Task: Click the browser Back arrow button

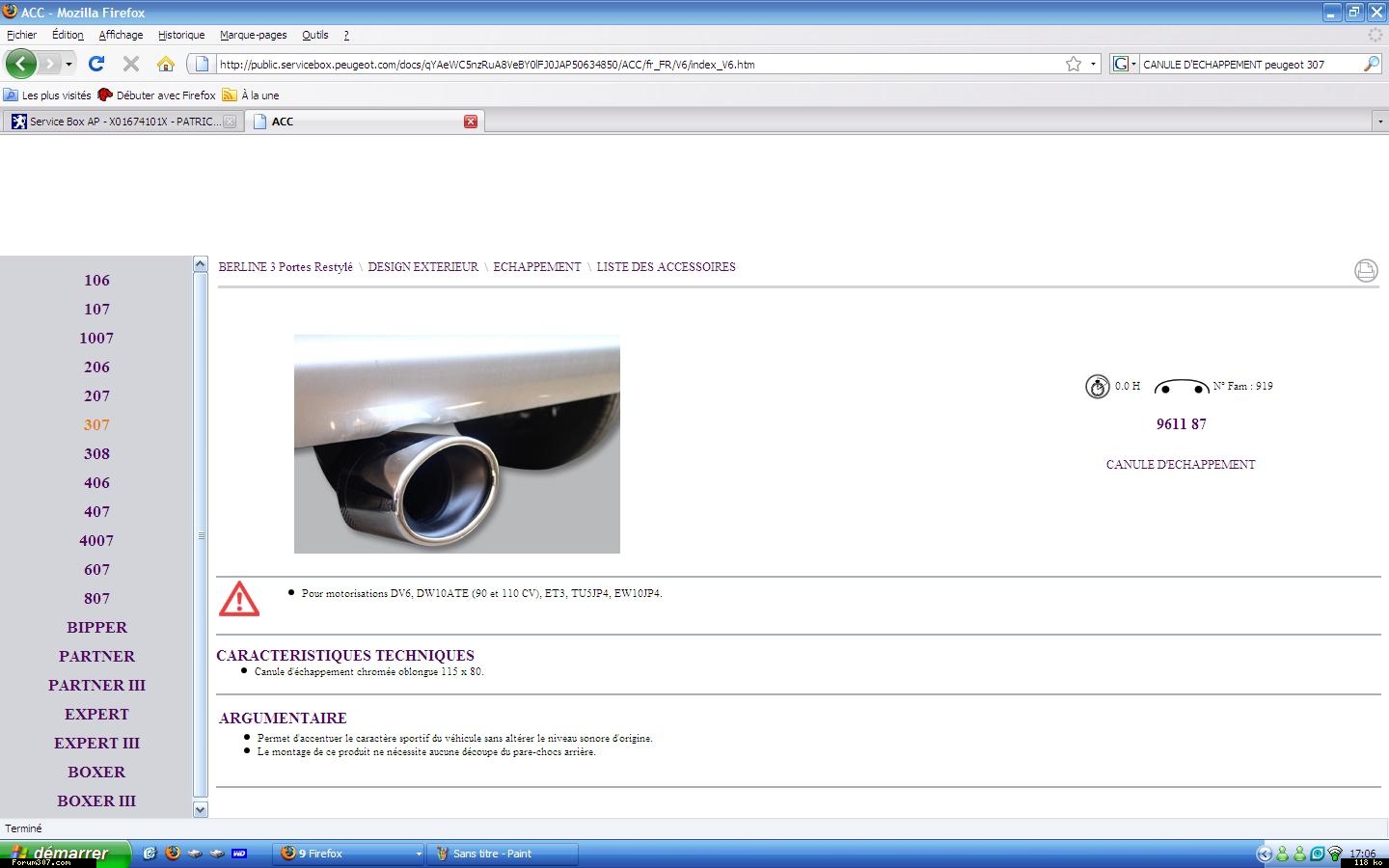Action: tap(20, 65)
